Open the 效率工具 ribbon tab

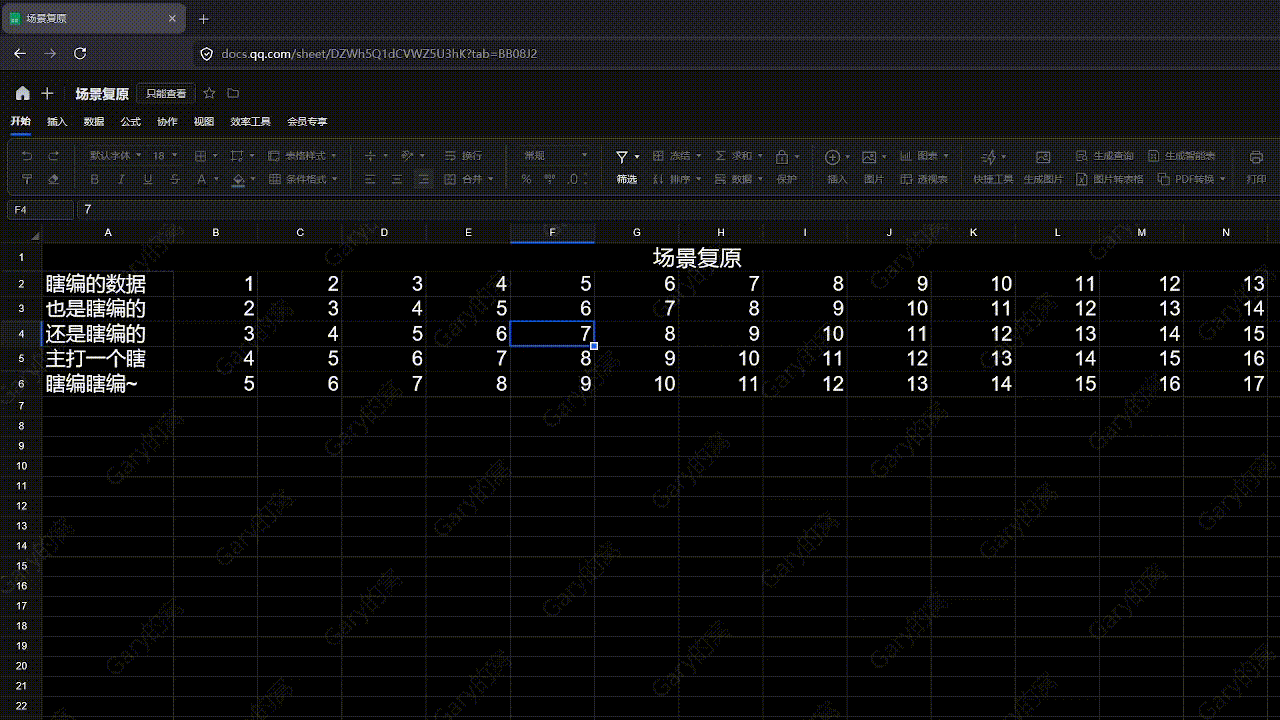coord(251,122)
